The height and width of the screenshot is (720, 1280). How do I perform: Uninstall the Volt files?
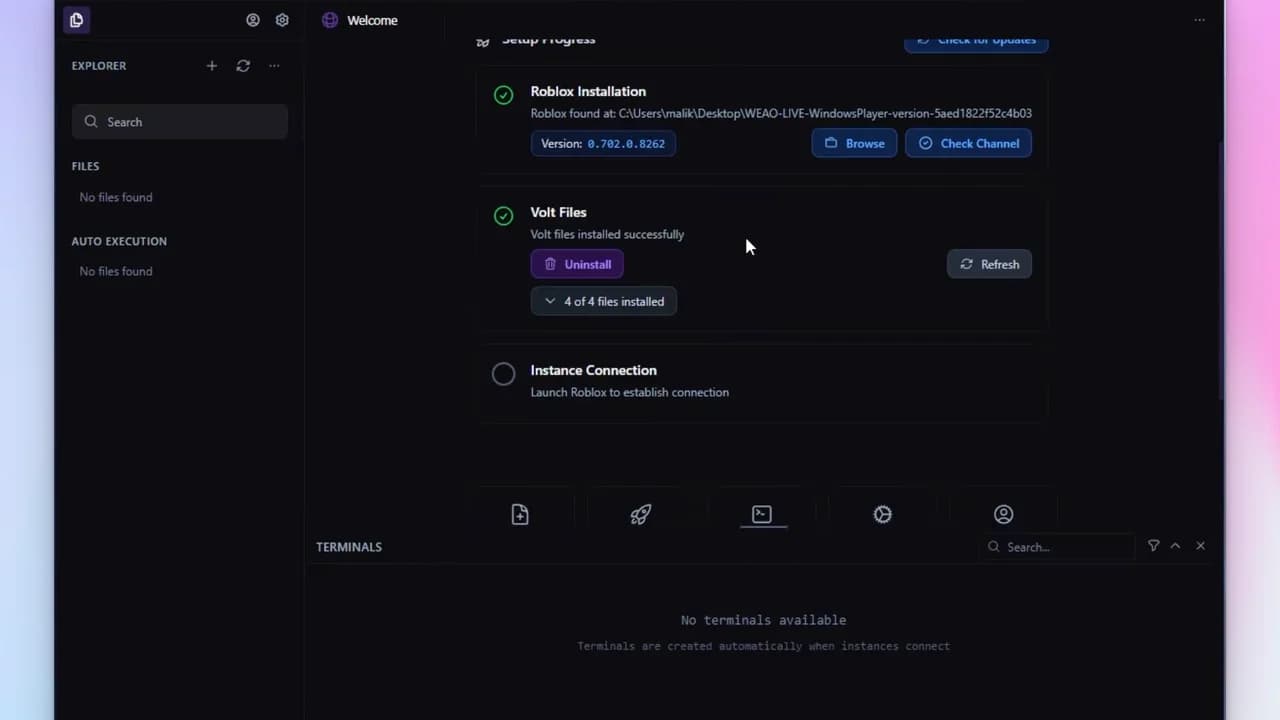click(x=577, y=264)
